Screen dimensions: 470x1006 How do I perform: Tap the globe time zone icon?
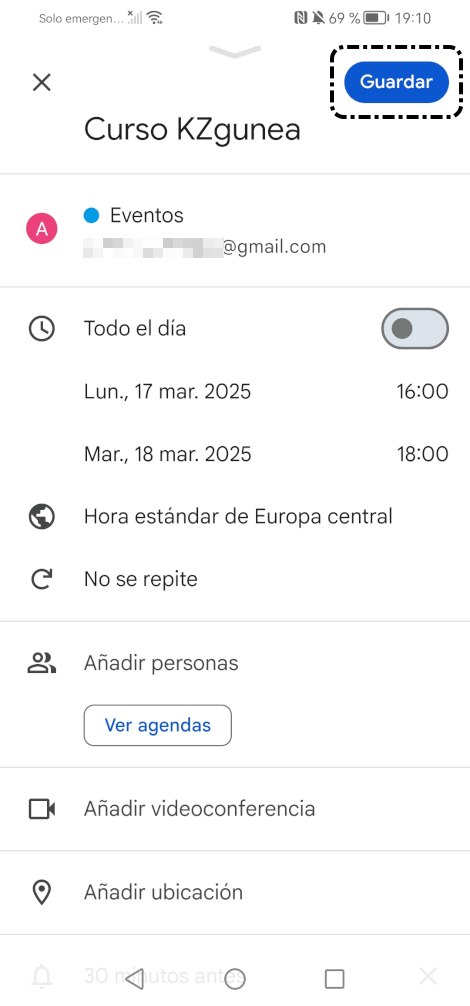coord(42,516)
